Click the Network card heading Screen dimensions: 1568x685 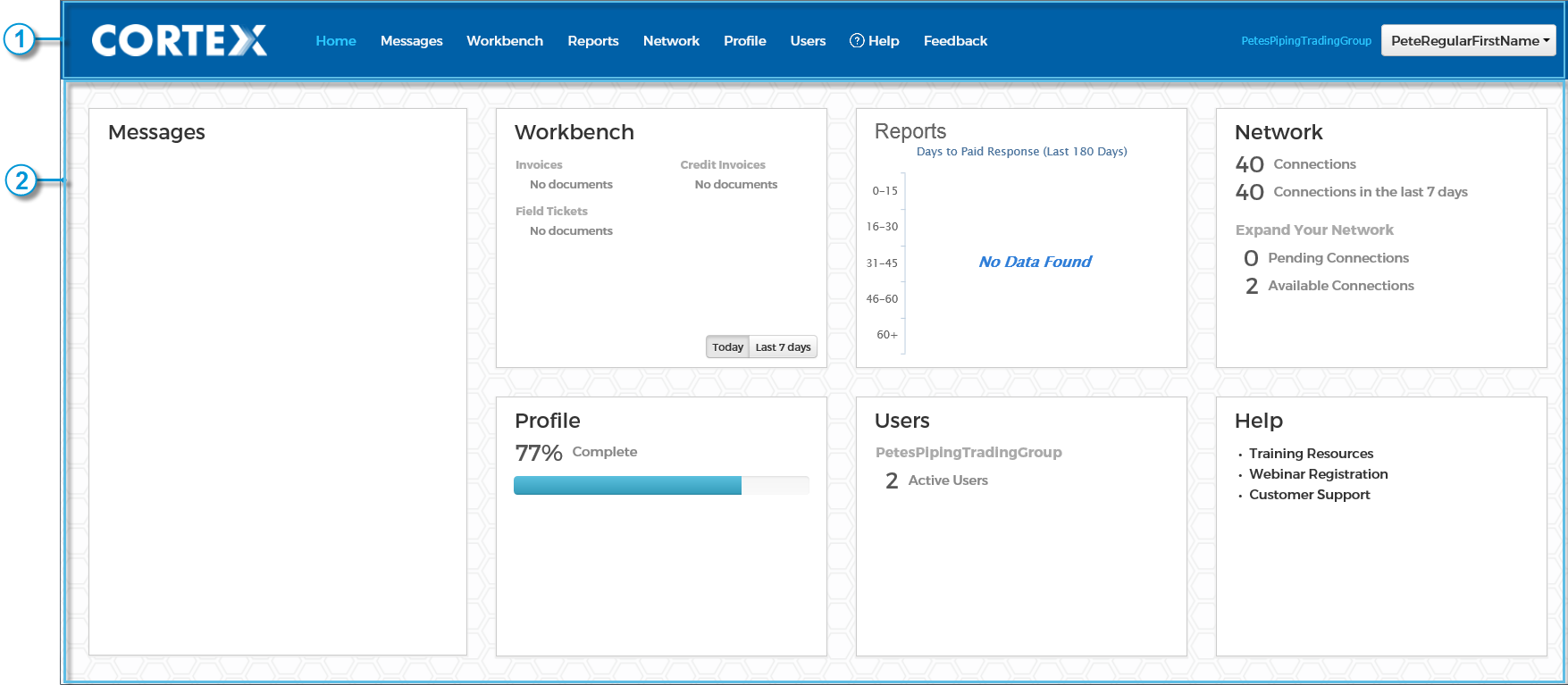point(1279,132)
